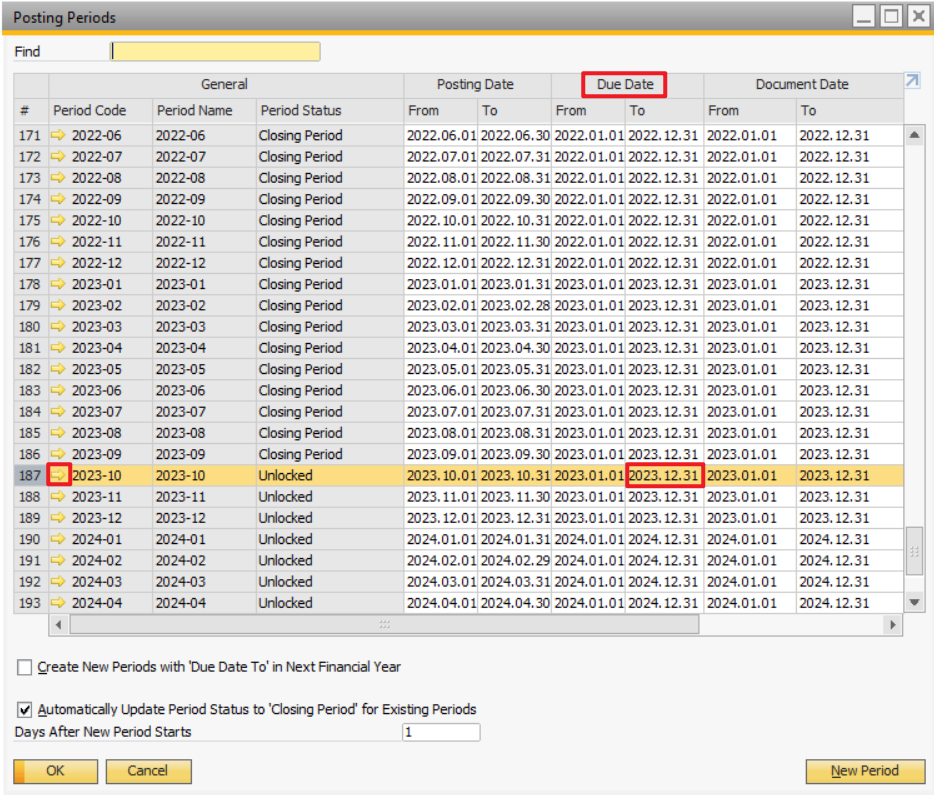
Task: Open link arrow for period 2023-10
Action: coord(58,475)
